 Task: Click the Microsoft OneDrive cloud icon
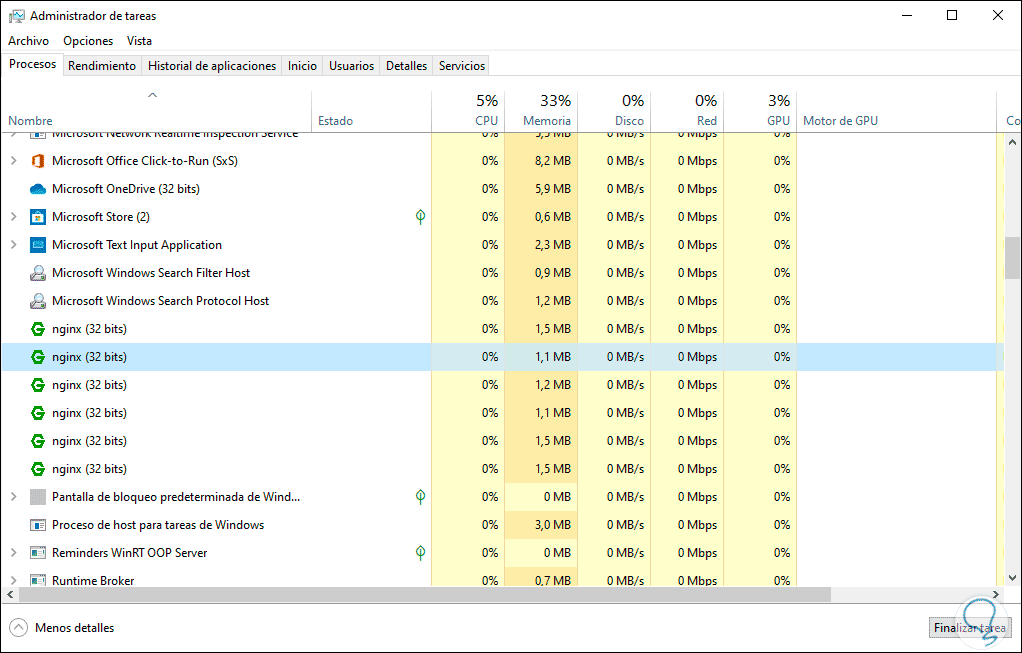coord(38,189)
